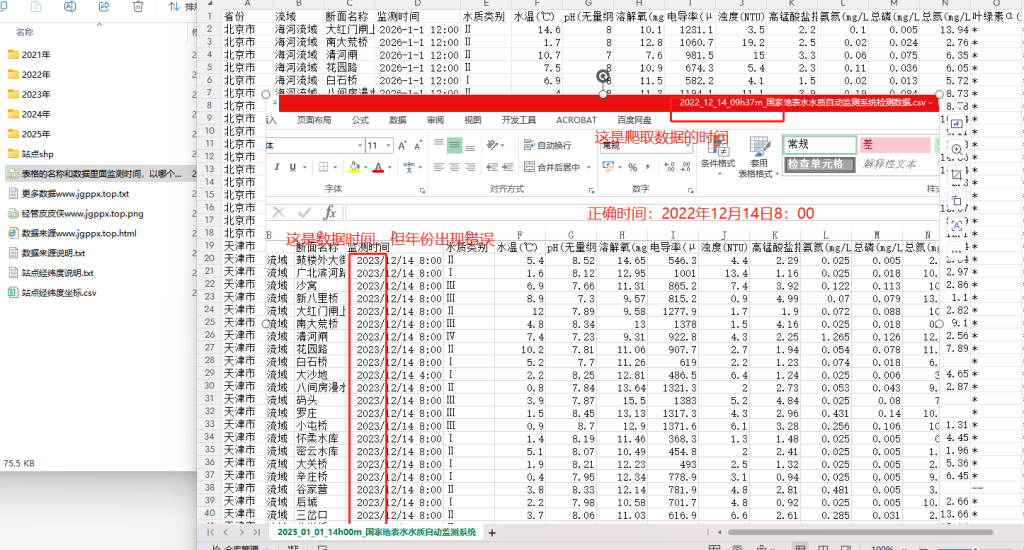Click the Delete trash icon in file explorer
The width and height of the screenshot is (1024, 550).
click(x=138, y=7)
